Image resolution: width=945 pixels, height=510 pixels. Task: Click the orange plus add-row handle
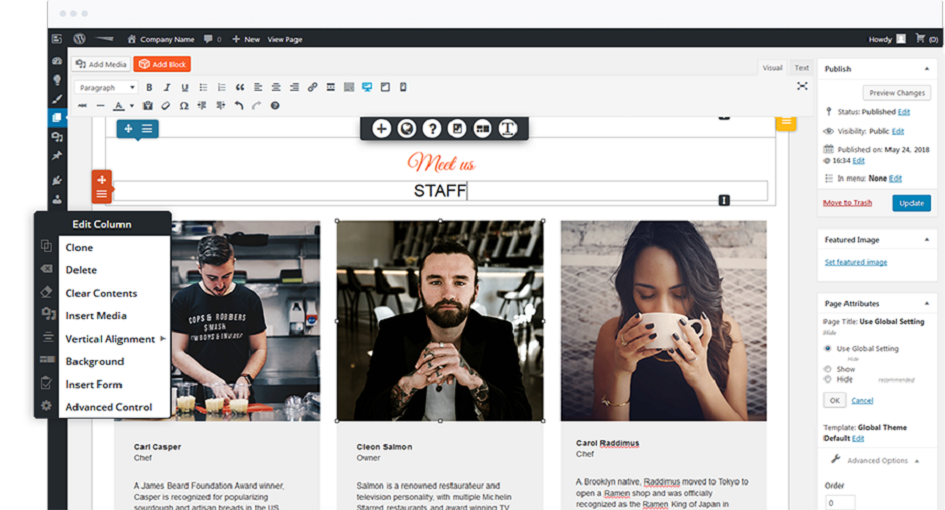click(x=102, y=180)
